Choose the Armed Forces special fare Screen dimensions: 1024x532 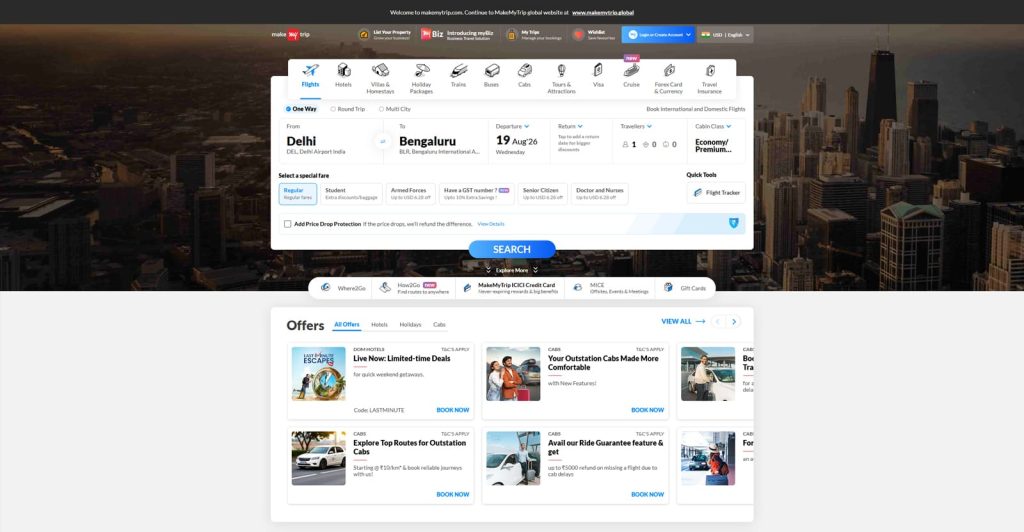pyautogui.click(x=411, y=194)
